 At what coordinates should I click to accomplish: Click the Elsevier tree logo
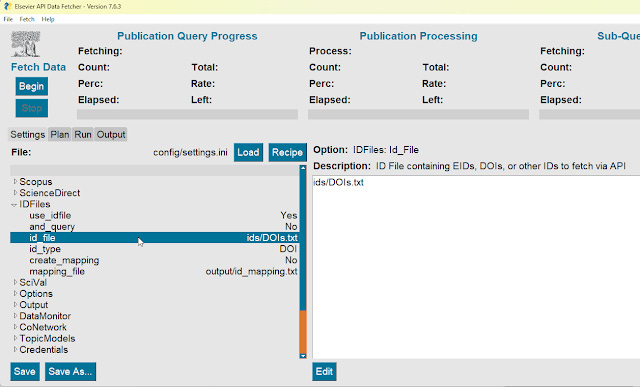tap(25, 44)
